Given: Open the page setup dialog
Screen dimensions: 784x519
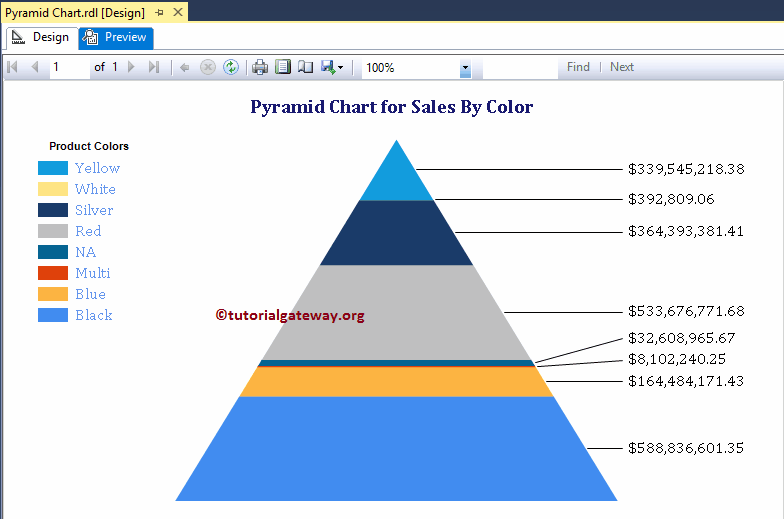Looking at the screenshot, I should click(306, 67).
